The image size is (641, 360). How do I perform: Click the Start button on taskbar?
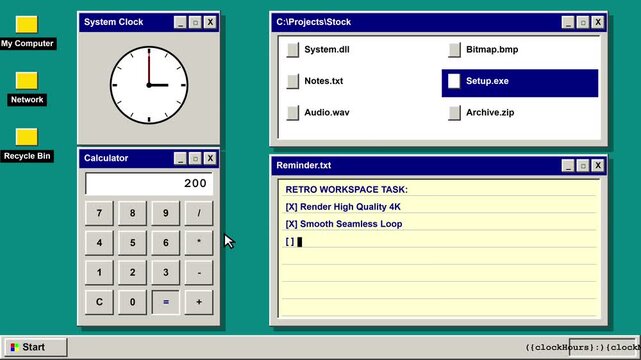(36, 347)
